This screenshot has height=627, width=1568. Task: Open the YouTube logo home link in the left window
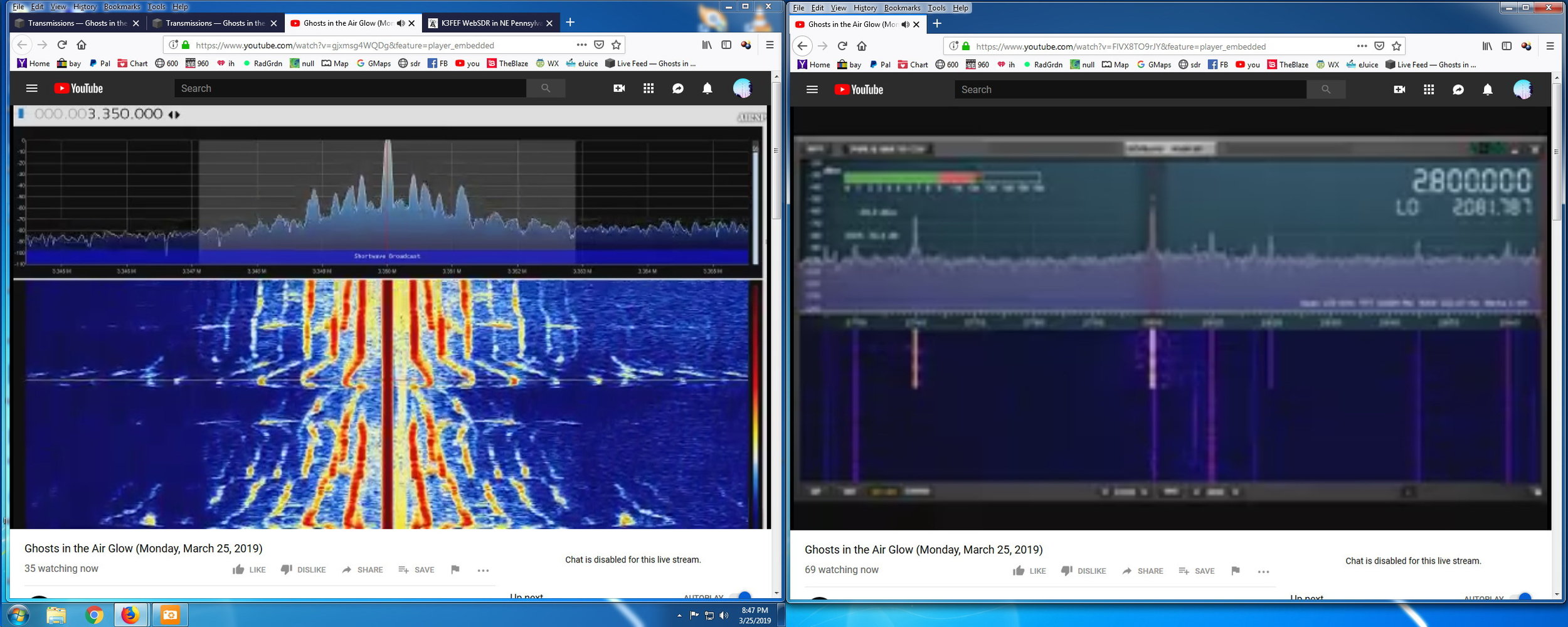point(78,88)
